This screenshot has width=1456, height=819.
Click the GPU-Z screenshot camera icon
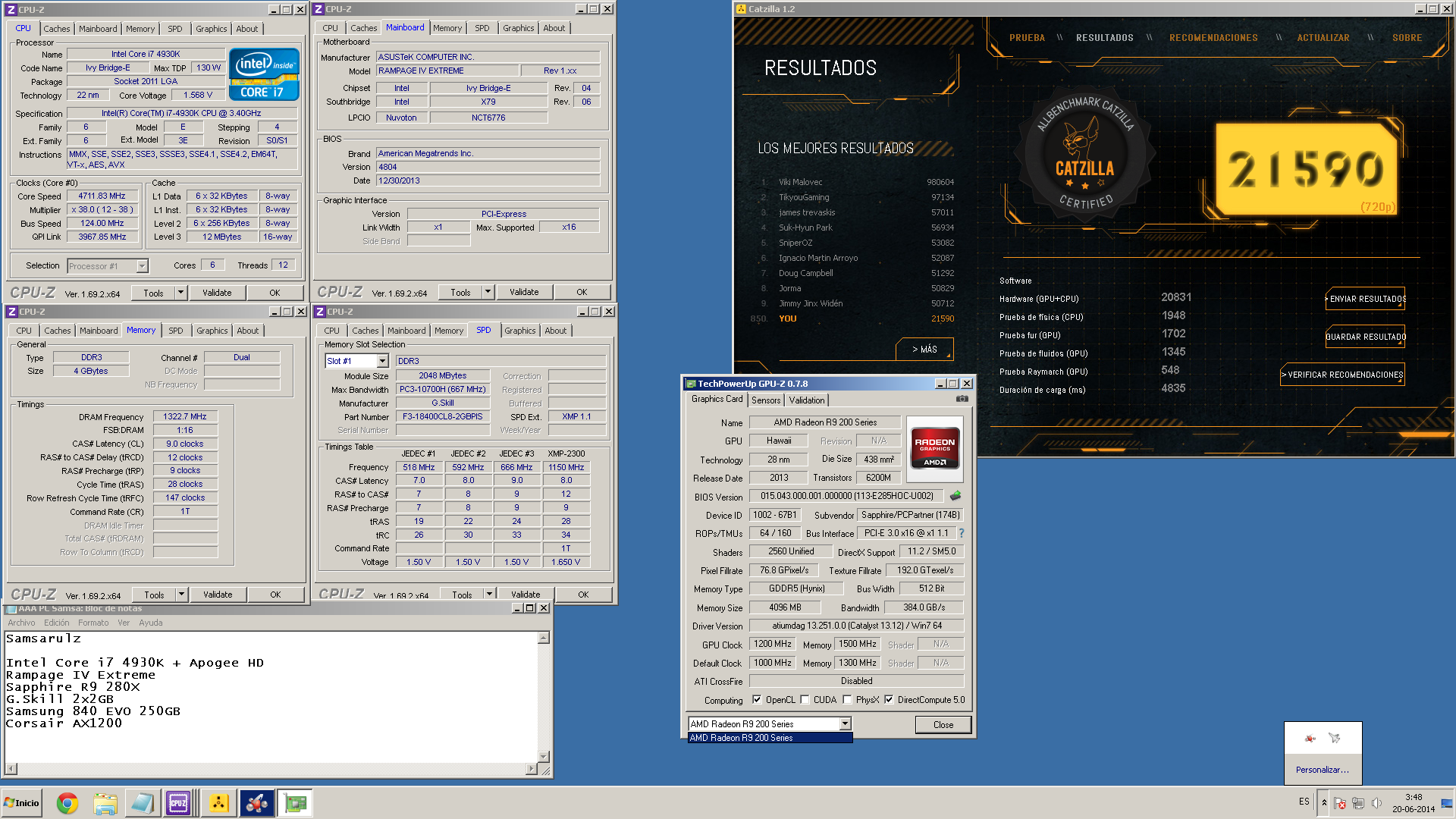click(962, 399)
